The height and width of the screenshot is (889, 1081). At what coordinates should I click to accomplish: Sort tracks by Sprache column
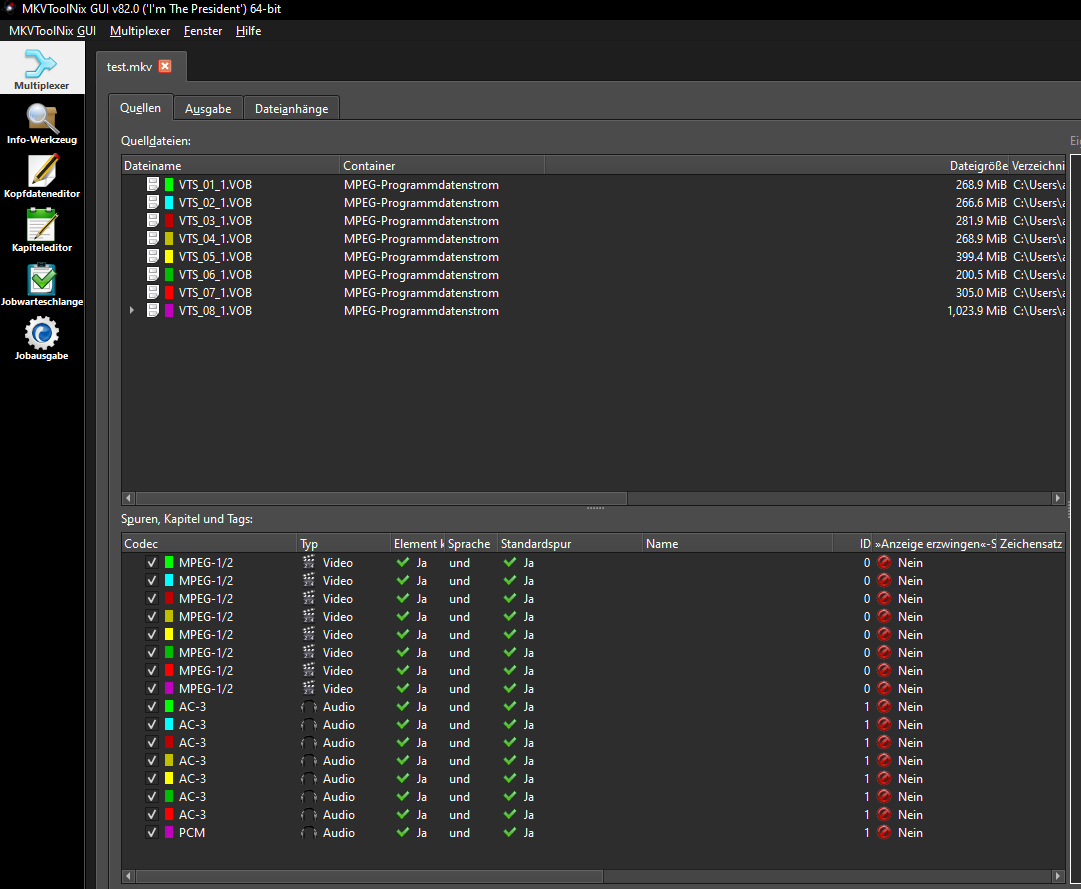pos(470,544)
